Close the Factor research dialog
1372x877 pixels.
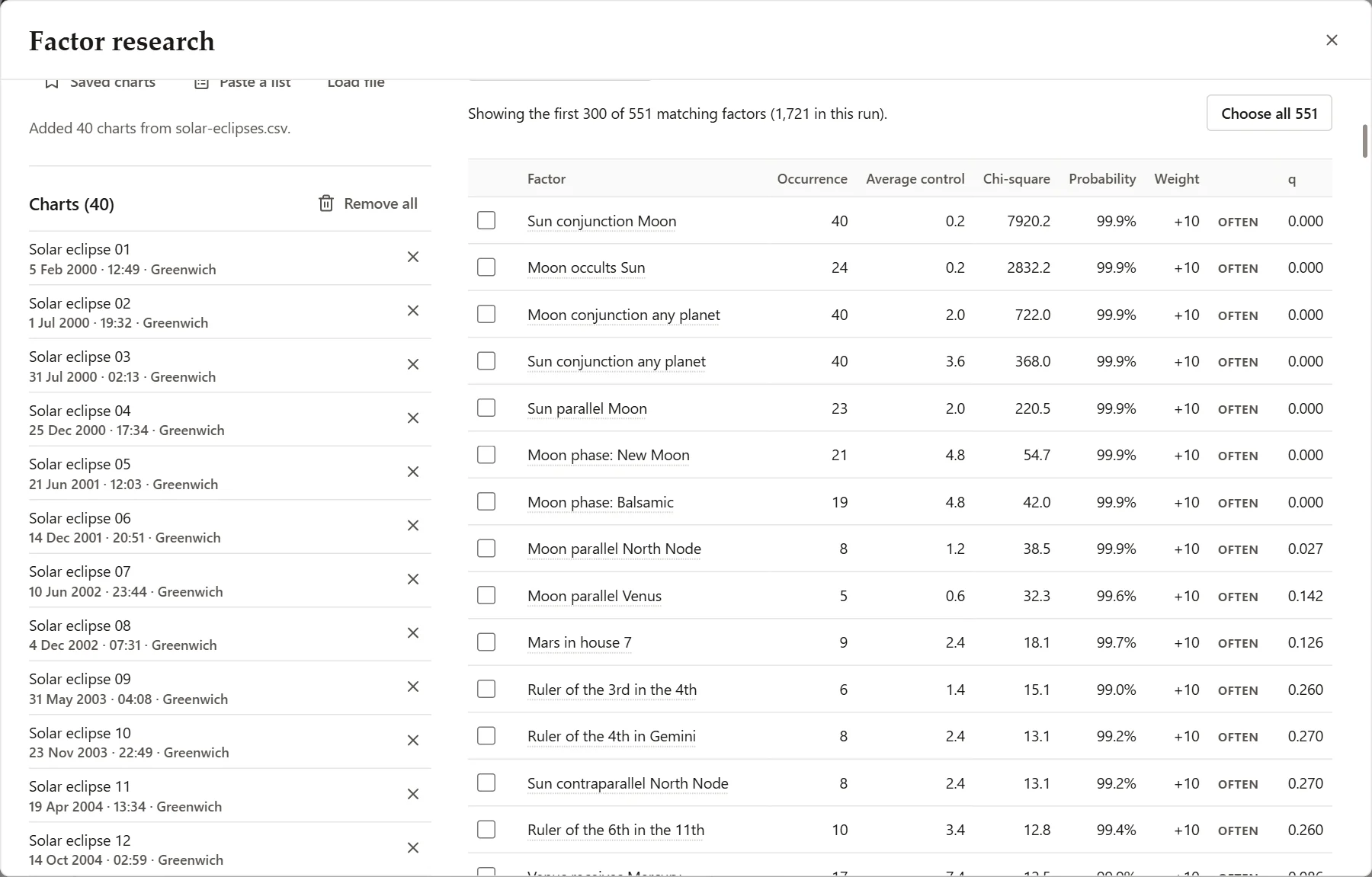[x=1332, y=40]
